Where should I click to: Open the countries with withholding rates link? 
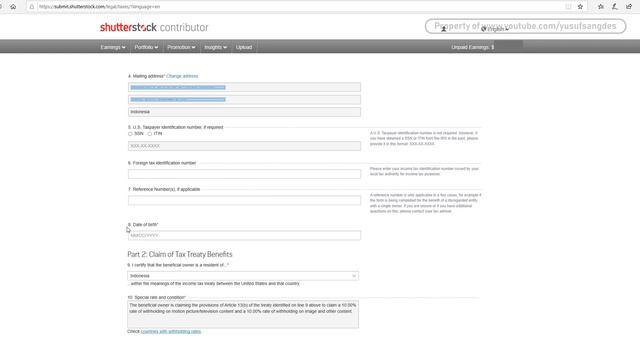point(171,331)
